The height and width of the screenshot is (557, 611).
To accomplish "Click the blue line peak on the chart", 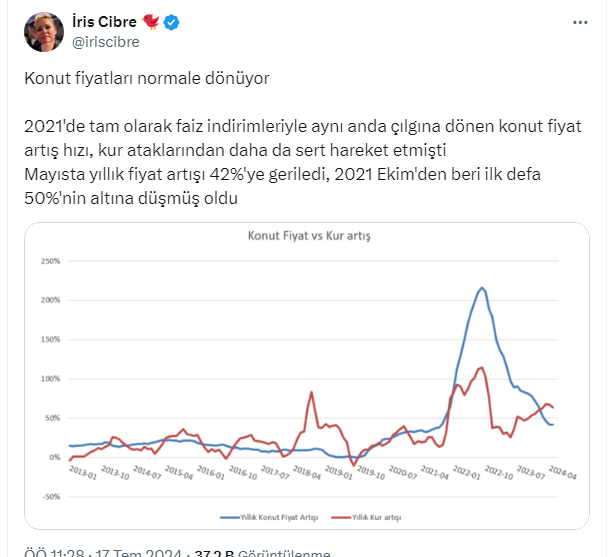I will pos(482,288).
